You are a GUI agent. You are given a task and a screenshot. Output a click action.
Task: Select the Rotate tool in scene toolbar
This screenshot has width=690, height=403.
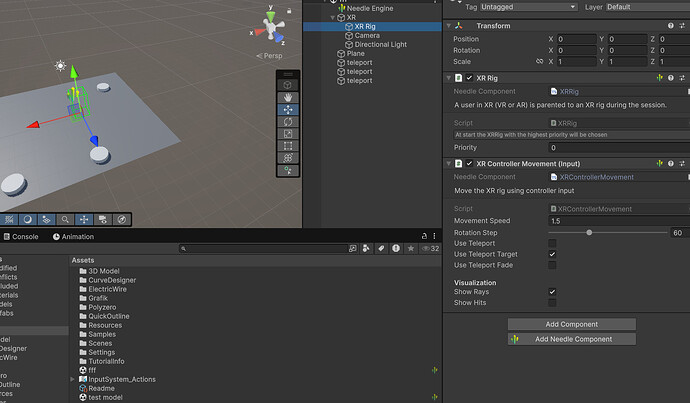tap(288, 122)
